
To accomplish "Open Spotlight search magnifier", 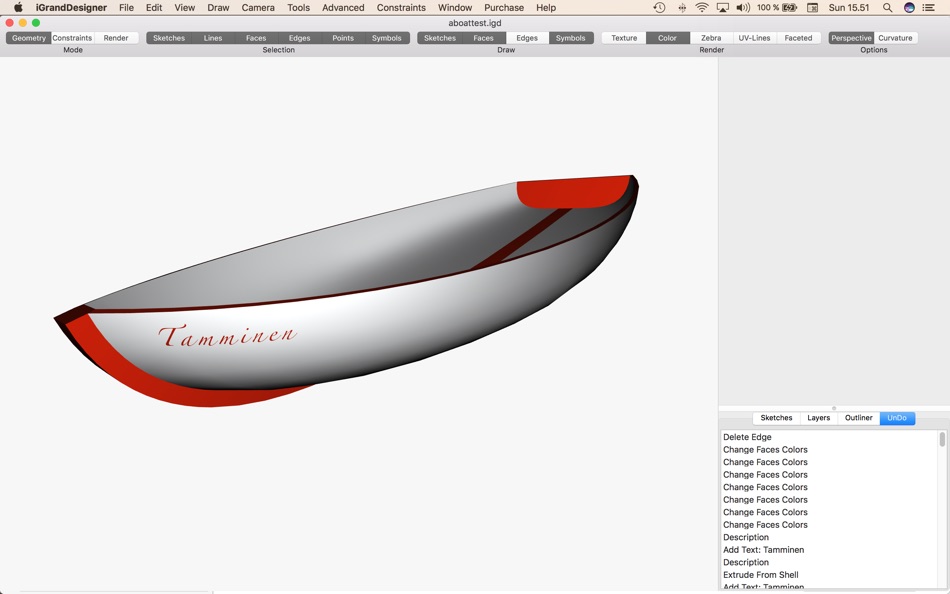I will click(887, 7).
